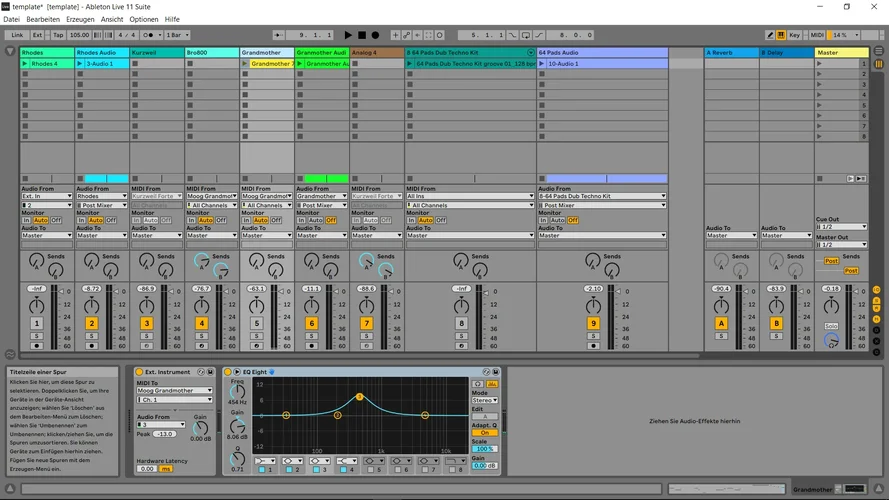The height and width of the screenshot is (500, 889).
Task: Toggle EQ Eight spectrum analyzer button
Action: click(x=492, y=384)
